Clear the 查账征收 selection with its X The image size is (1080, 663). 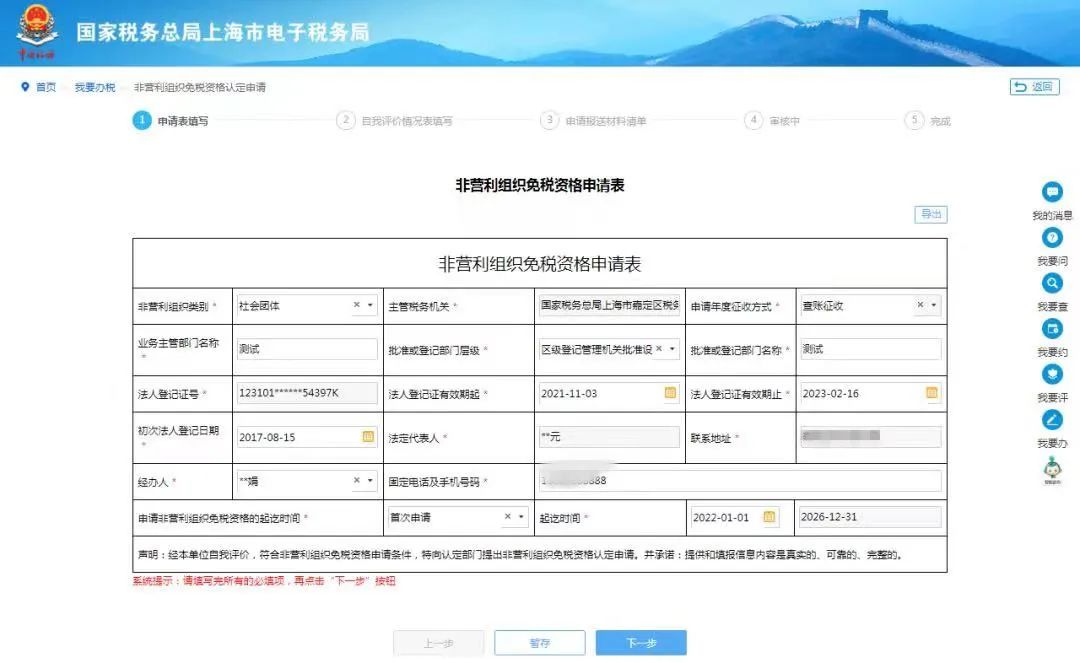[x=920, y=304]
